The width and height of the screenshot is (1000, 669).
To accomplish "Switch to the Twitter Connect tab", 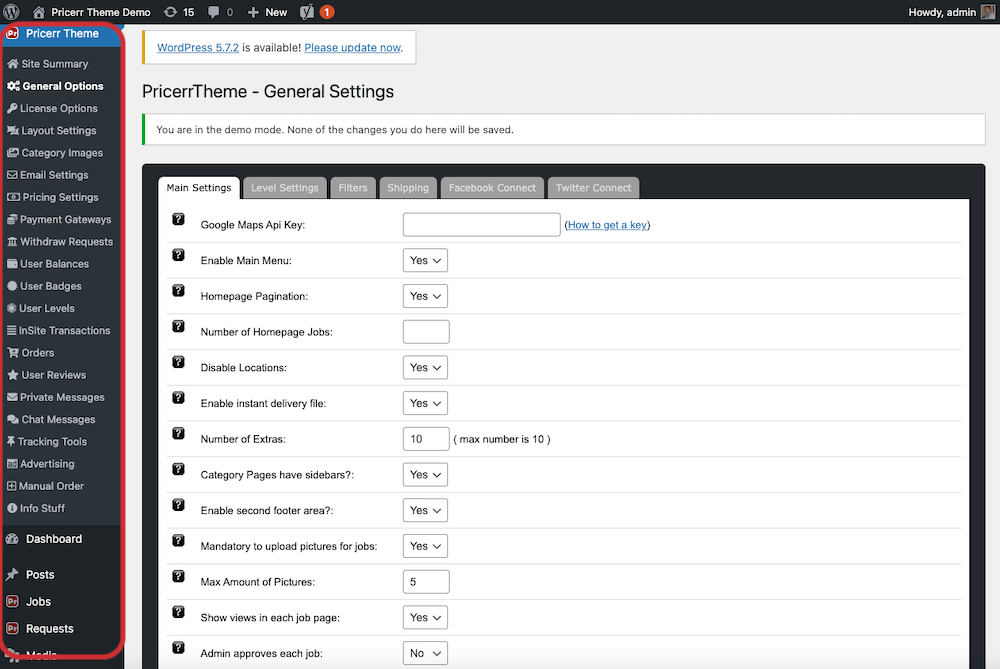I will click(x=593, y=188).
